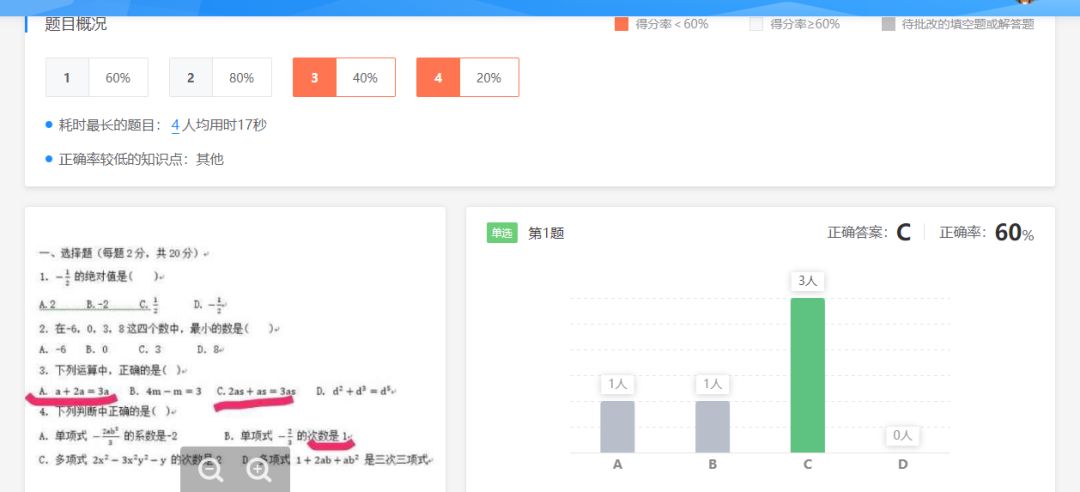Click the green bar for option C
This screenshot has height=492, width=1080.
[x=807, y=375]
